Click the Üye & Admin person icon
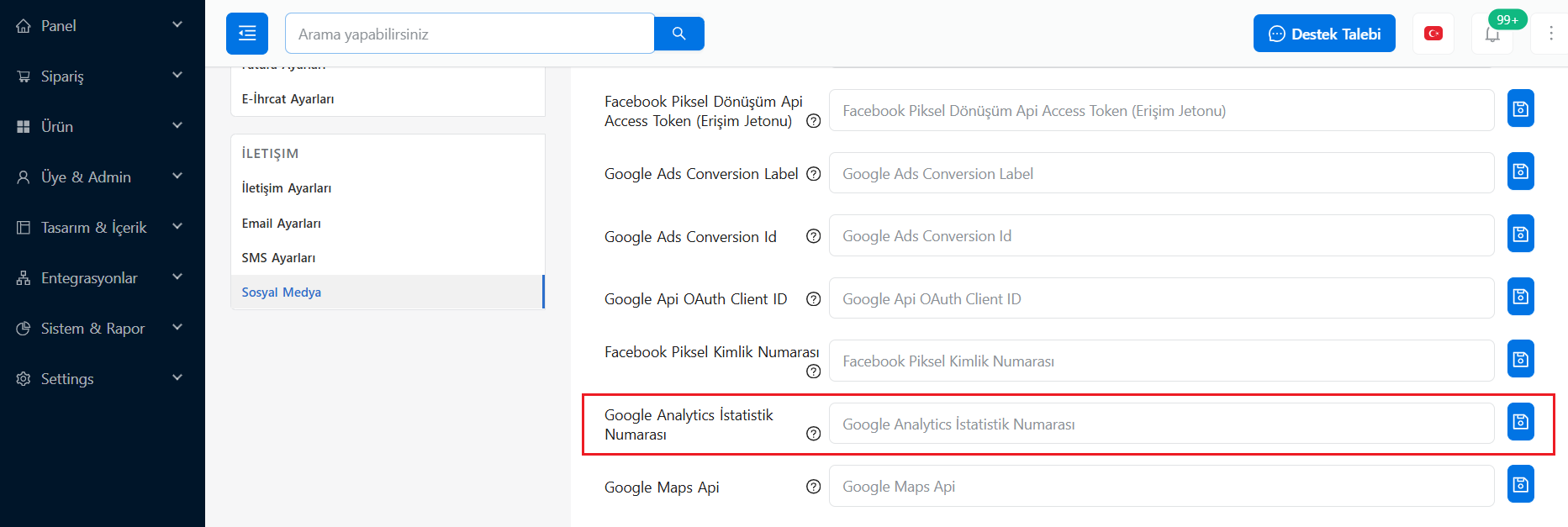 pos(24,177)
